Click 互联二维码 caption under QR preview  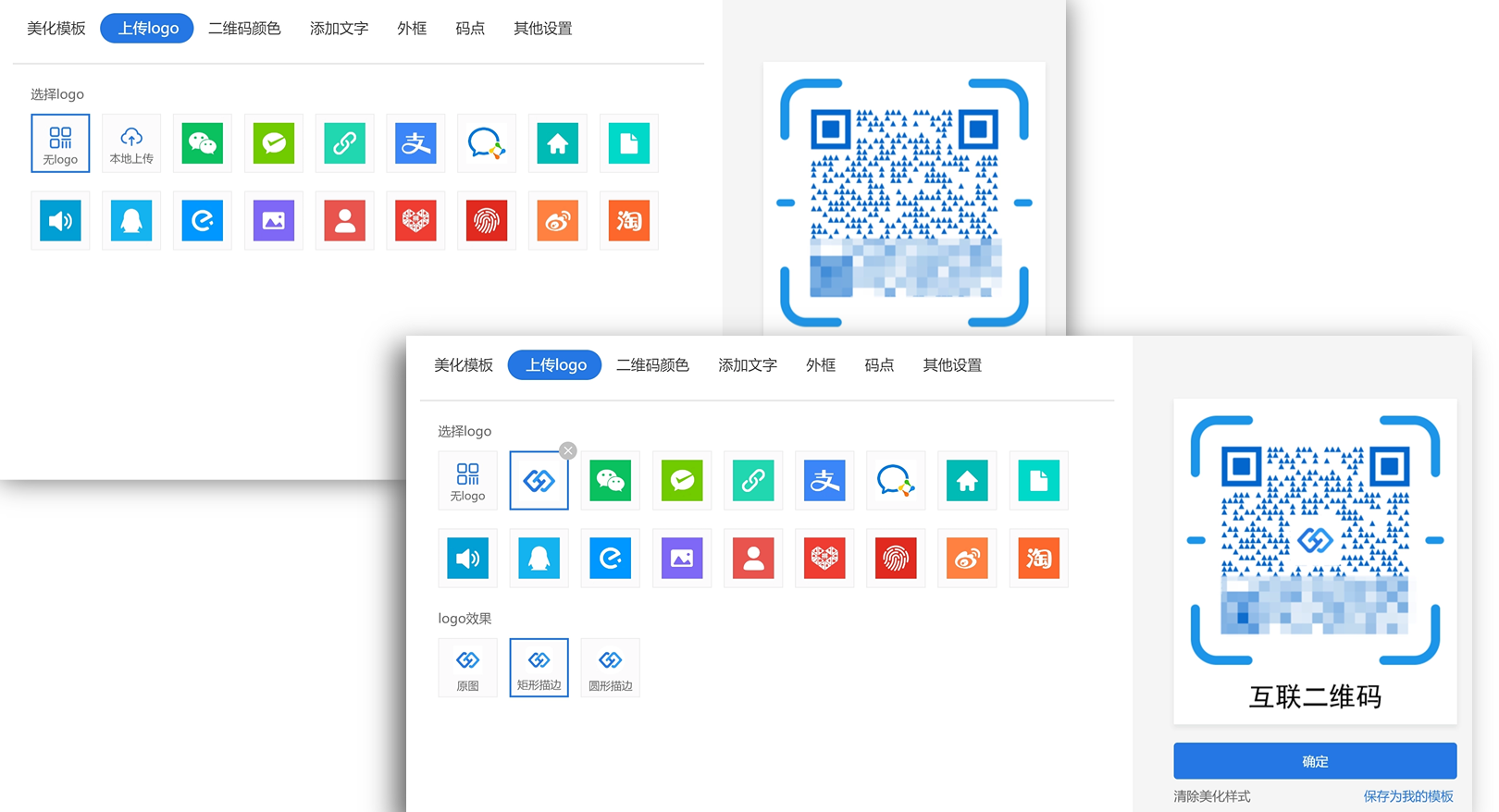point(1315,696)
